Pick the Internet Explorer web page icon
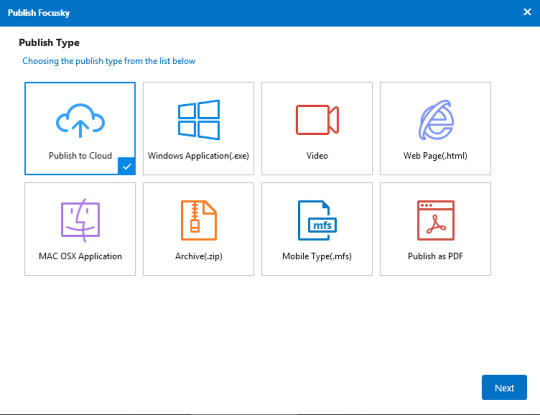 [436, 120]
